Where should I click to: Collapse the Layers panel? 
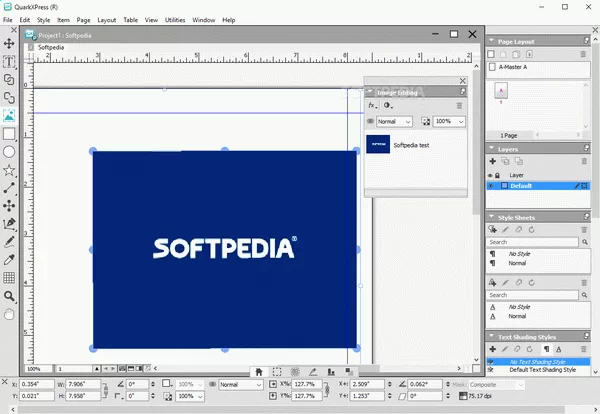tap(491, 148)
